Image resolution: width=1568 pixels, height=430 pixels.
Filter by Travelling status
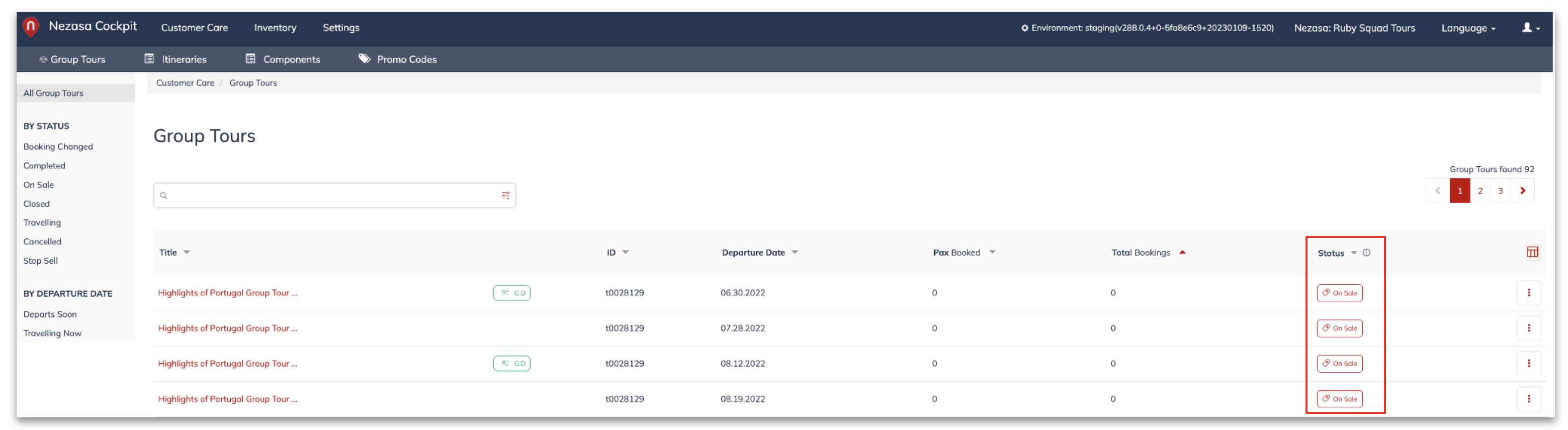pyautogui.click(x=42, y=223)
